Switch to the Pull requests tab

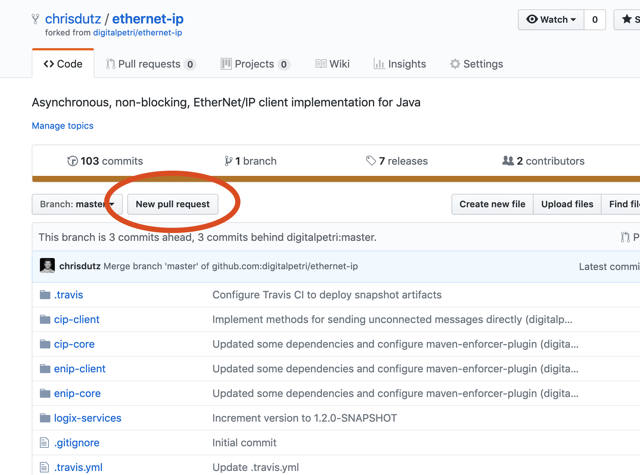pyautogui.click(x=150, y=64)
